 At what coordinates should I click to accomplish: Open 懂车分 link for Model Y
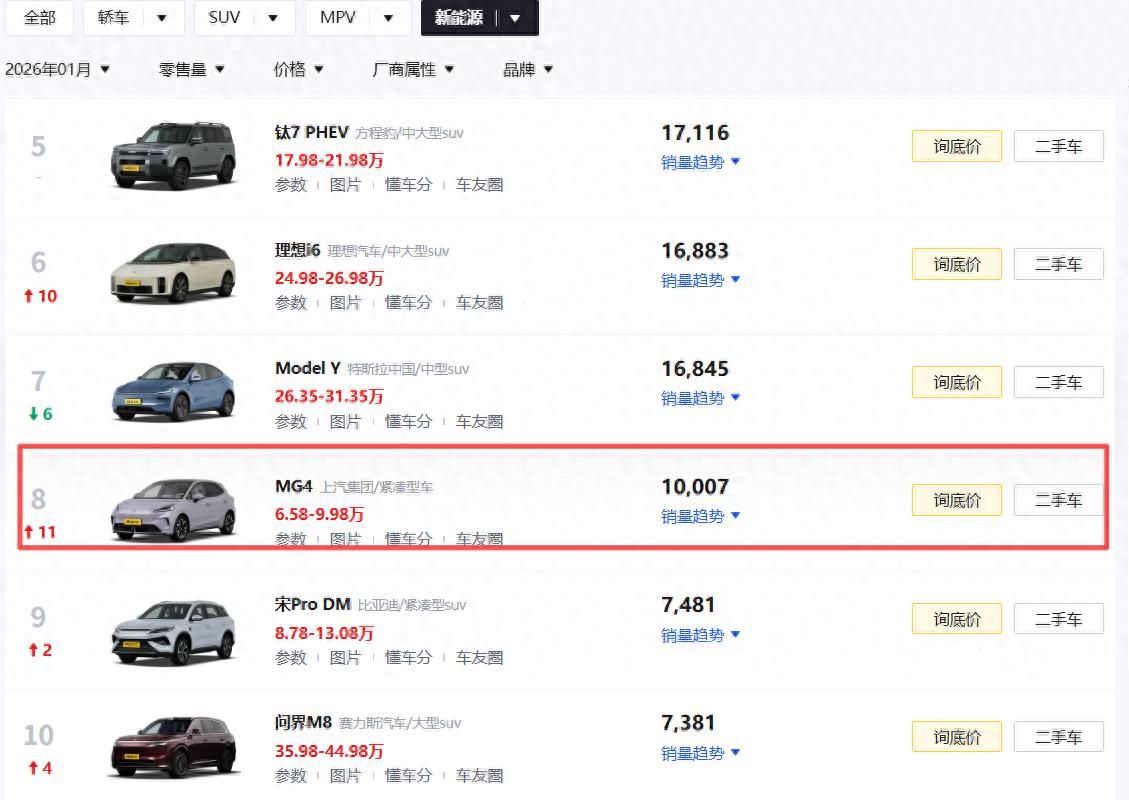click(x=408, y=421)
